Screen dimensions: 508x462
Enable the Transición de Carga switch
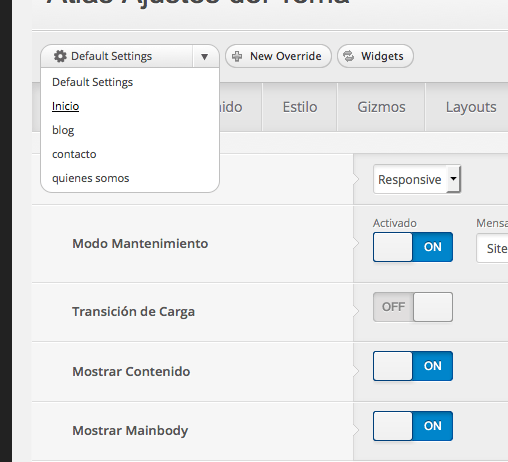(x=413, y=307)
